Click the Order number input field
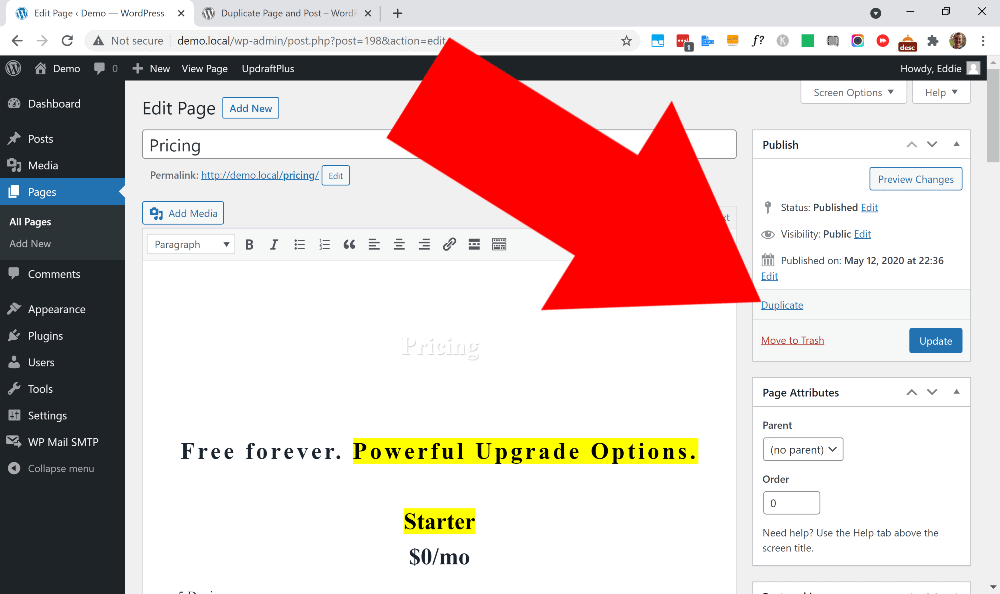 click(x=791, y=503)
